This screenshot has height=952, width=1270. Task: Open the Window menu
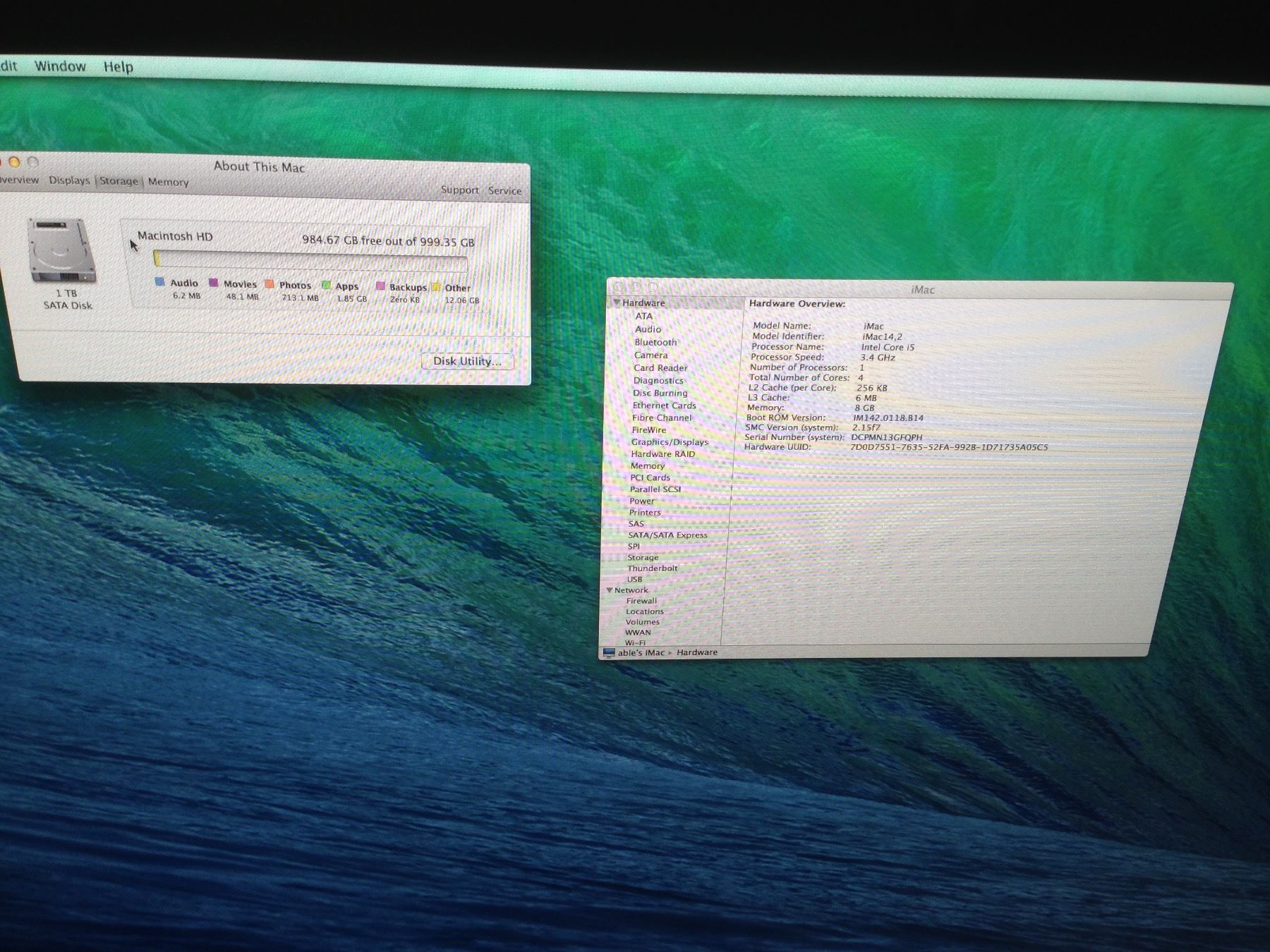[60, 66]
